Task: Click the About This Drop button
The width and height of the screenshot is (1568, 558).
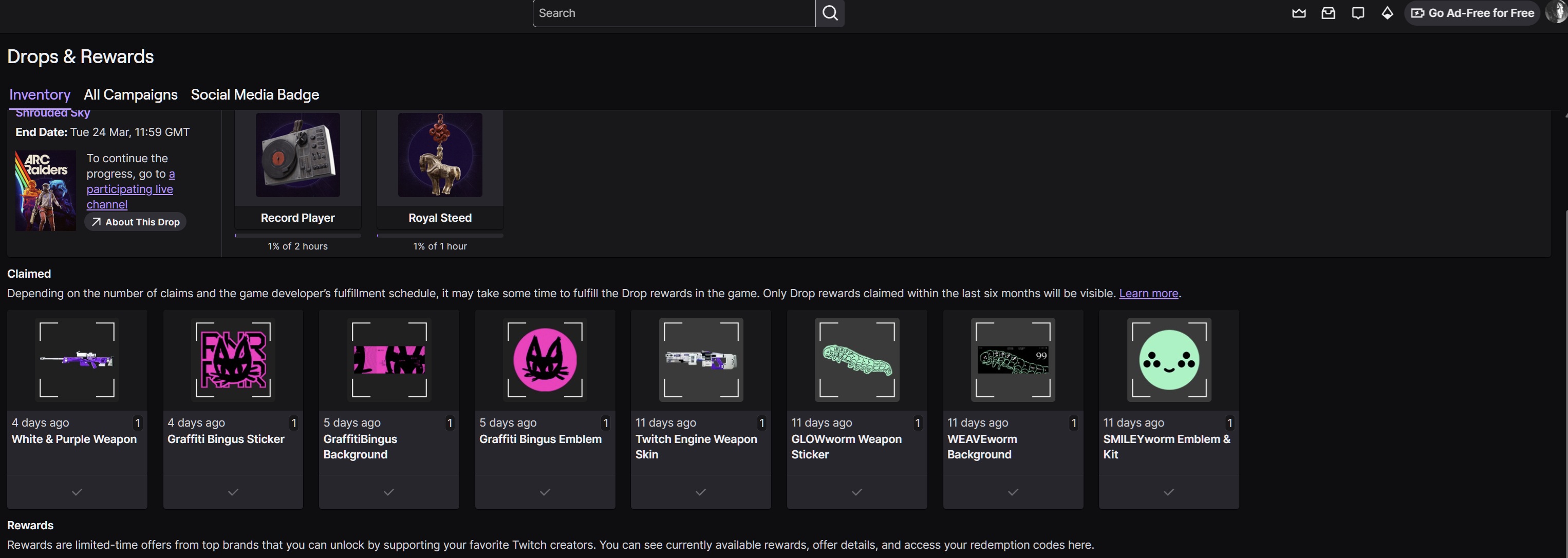Action: [x=135, y=222]
